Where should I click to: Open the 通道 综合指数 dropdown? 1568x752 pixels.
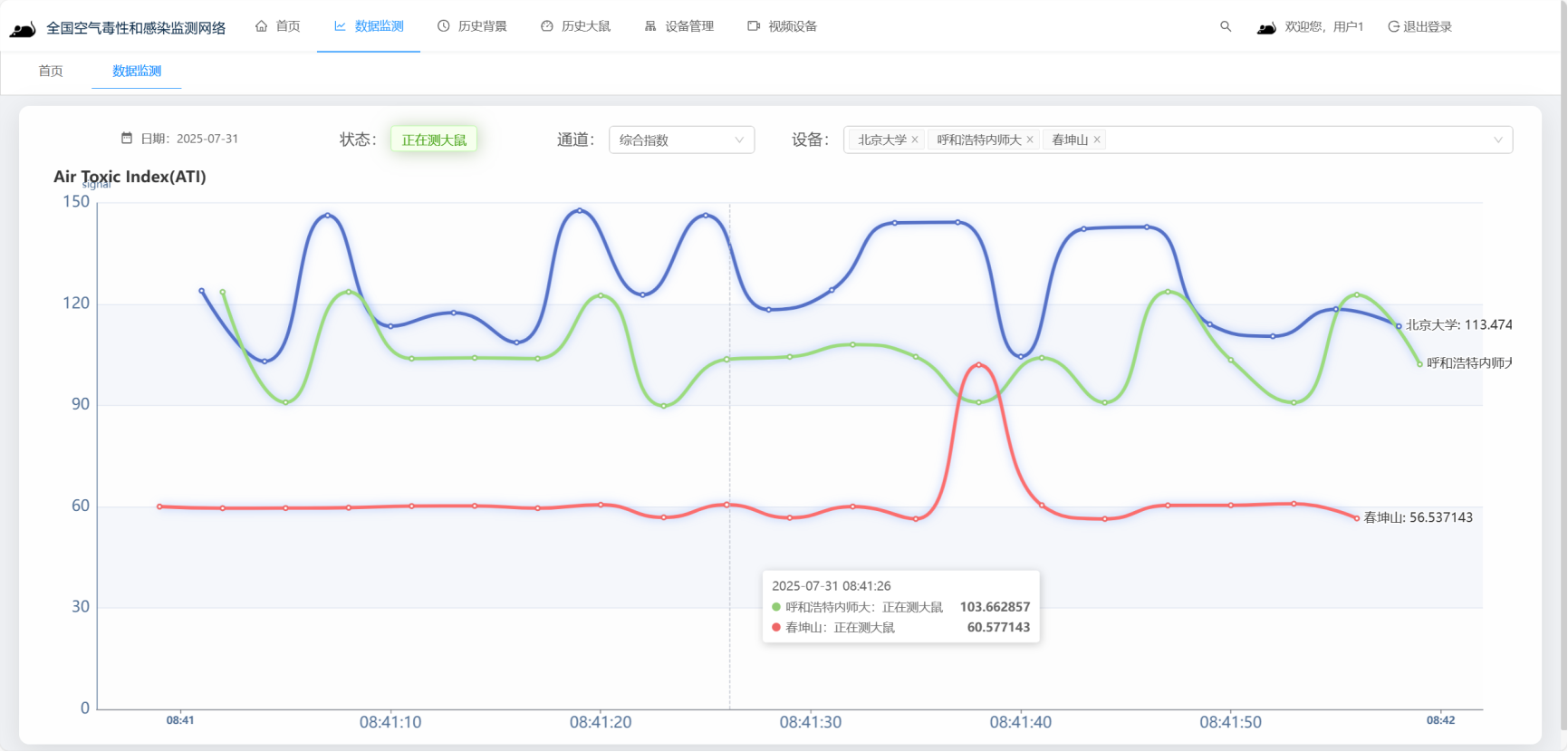click(681, 140)
